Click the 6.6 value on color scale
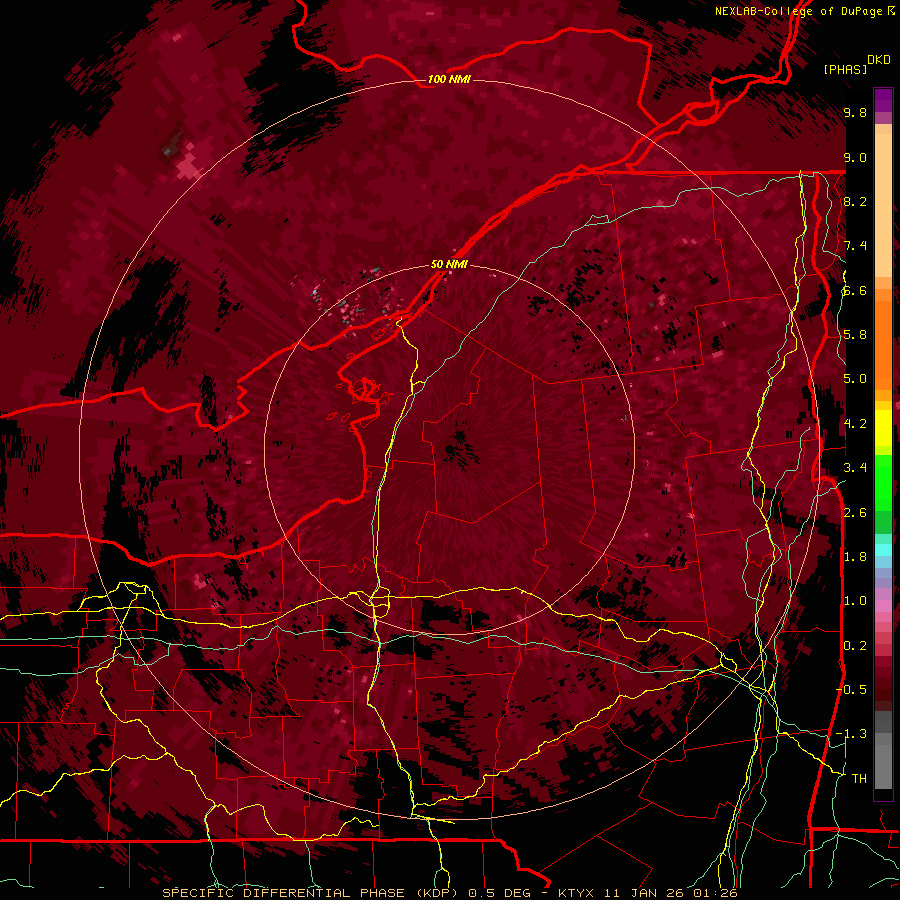The width and height of the screenshot is (900, 900). tap(855, 290)
